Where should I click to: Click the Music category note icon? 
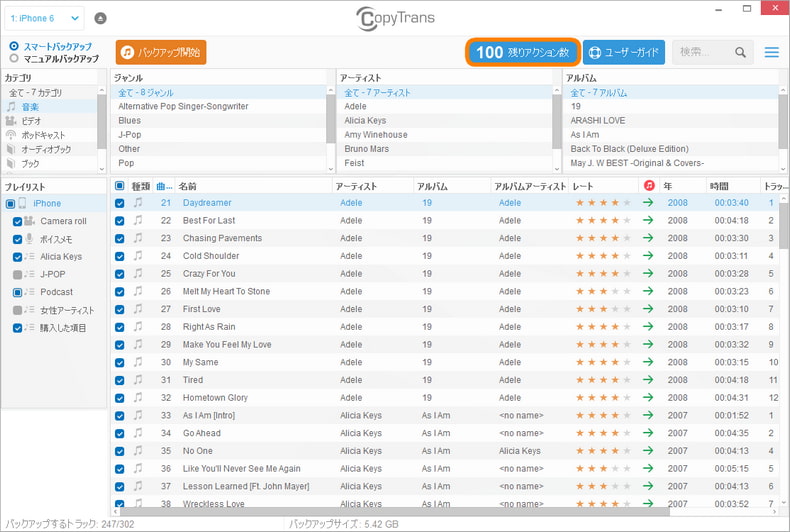click(x=11, y=106)
